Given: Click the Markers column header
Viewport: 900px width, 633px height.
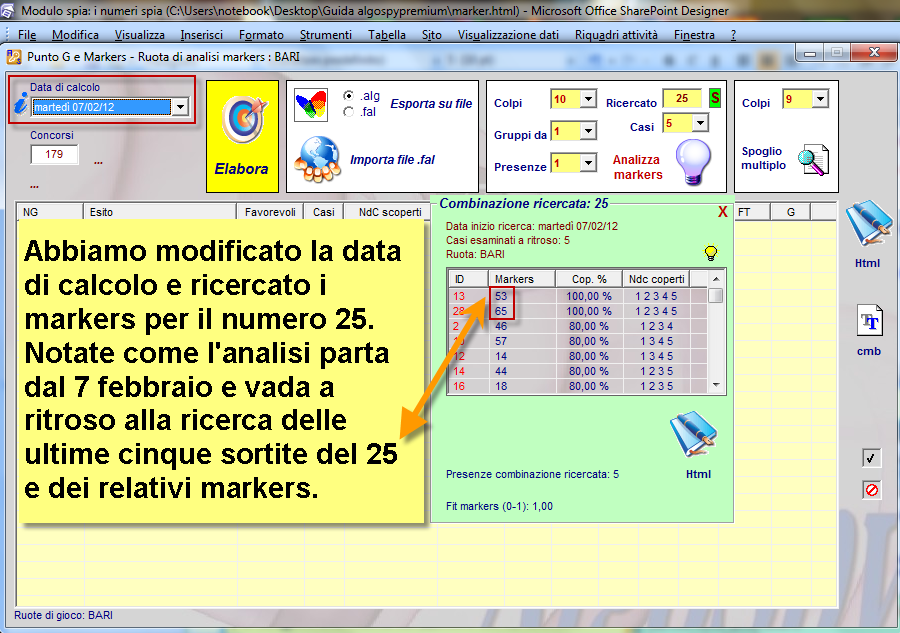Looking at the screenshot, I should (x=522, y=279).
